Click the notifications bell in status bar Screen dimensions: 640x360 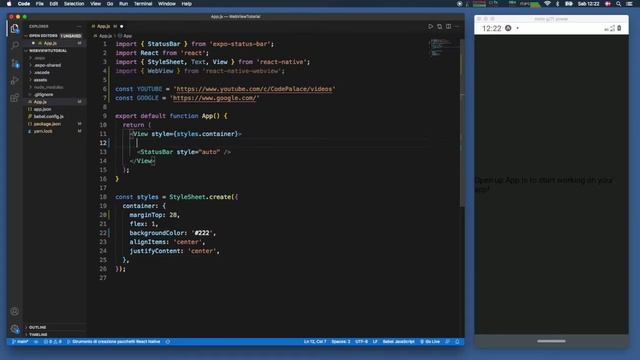(x=457, y=342)
